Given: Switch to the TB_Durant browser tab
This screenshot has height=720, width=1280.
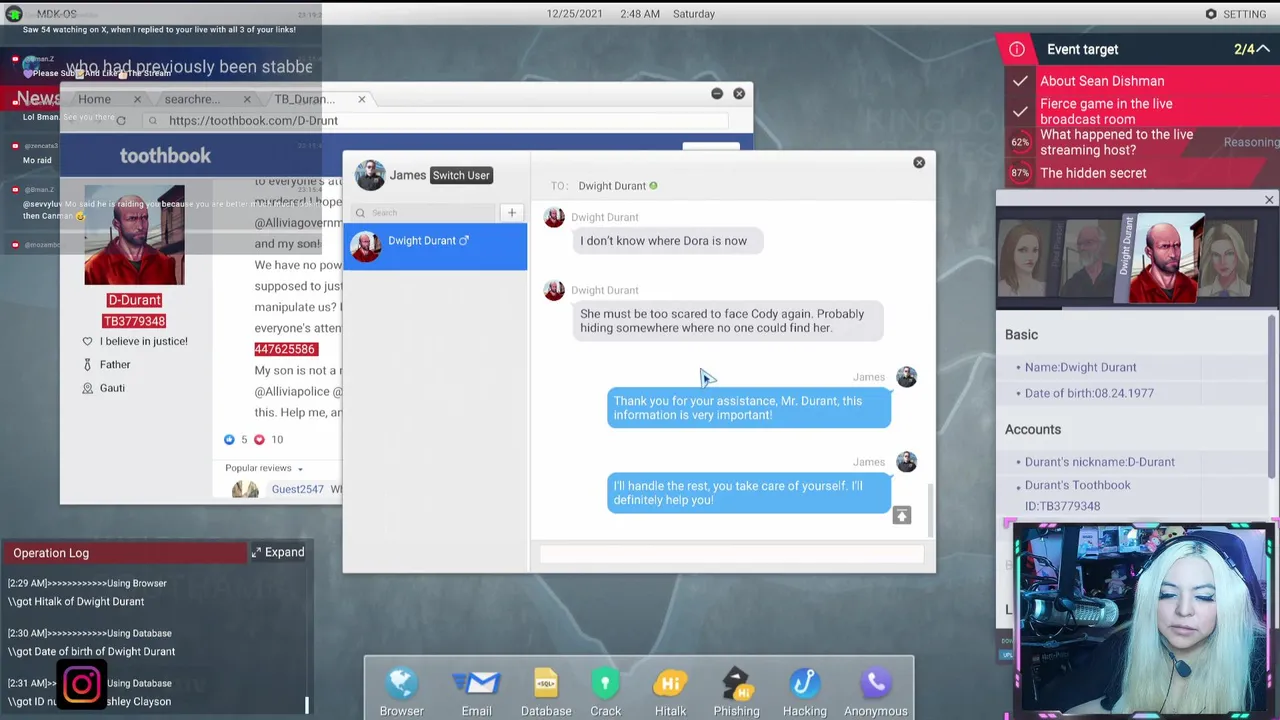Looking at the screenshot, I should (305, 99).
